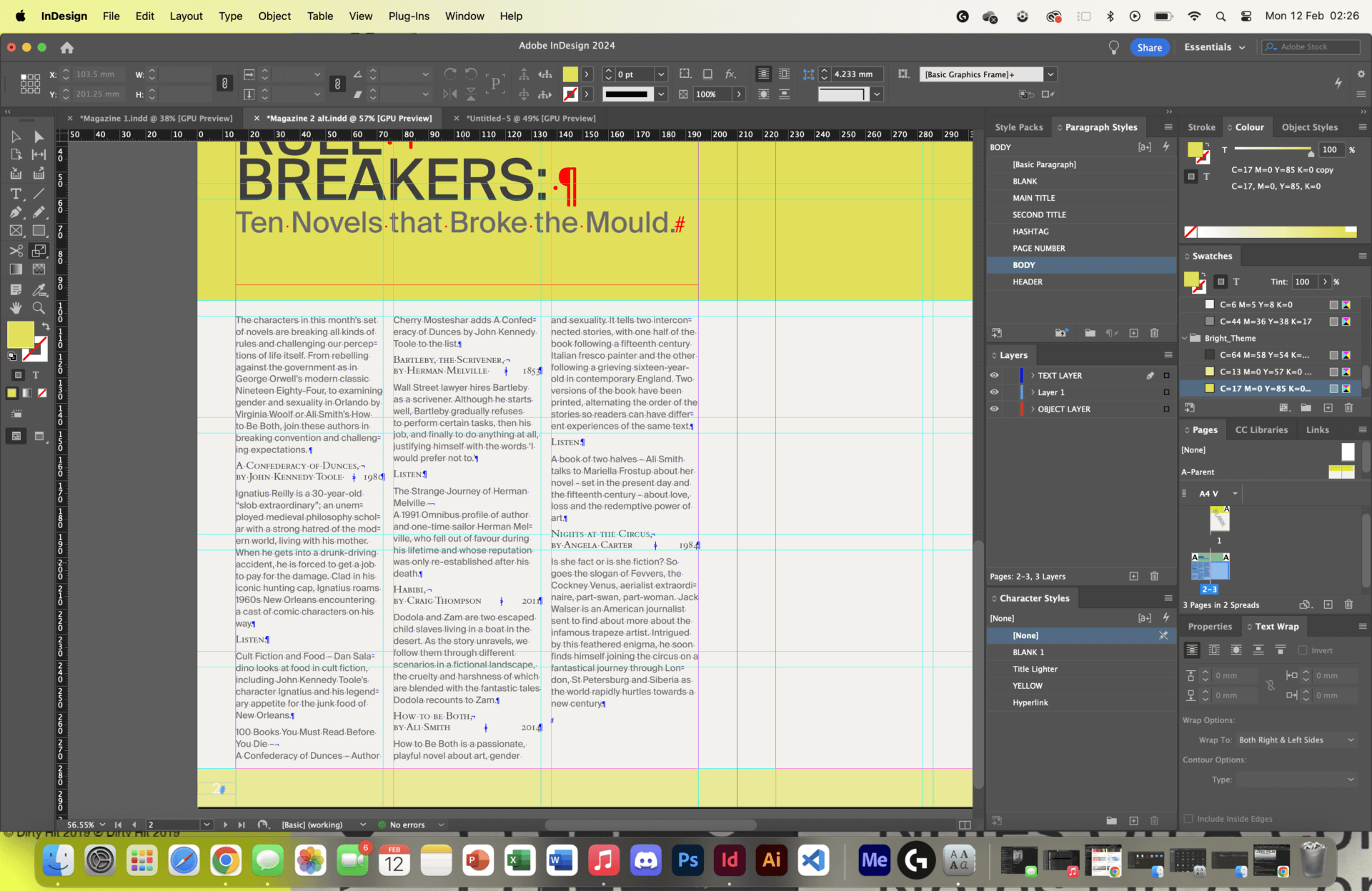This screenshot has width=1372, height=891.
Task: Click the Share button
Action: pos(1150,47)
